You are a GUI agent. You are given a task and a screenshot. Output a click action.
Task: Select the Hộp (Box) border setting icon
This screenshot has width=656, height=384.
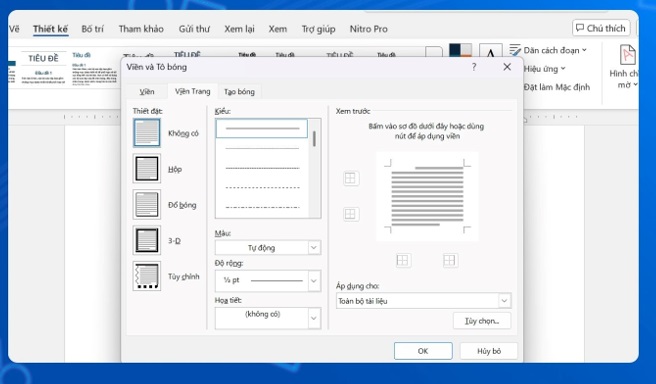click(146, 169)
